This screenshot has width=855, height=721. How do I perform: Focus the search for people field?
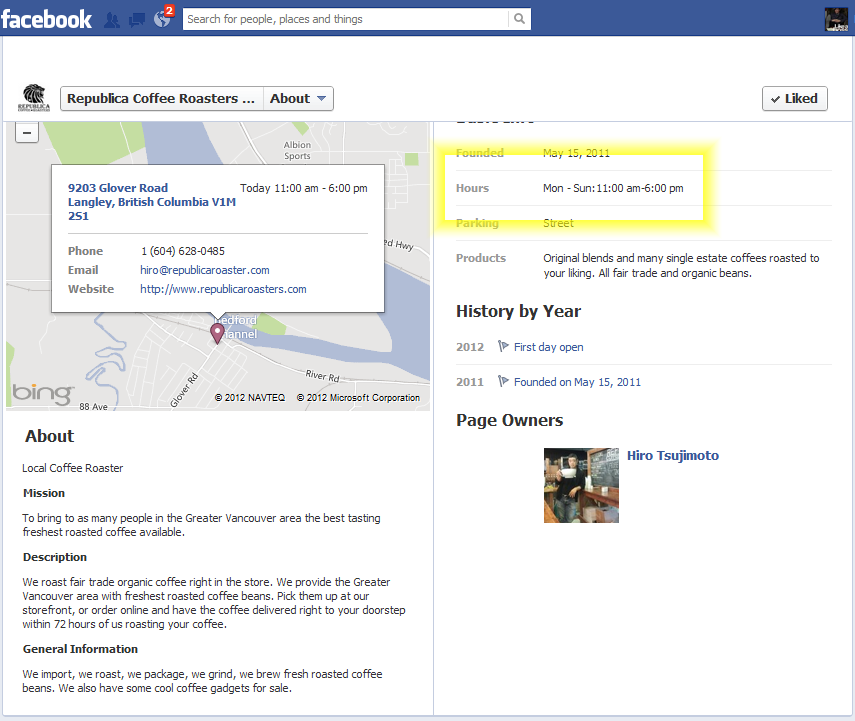coord(346,19)
